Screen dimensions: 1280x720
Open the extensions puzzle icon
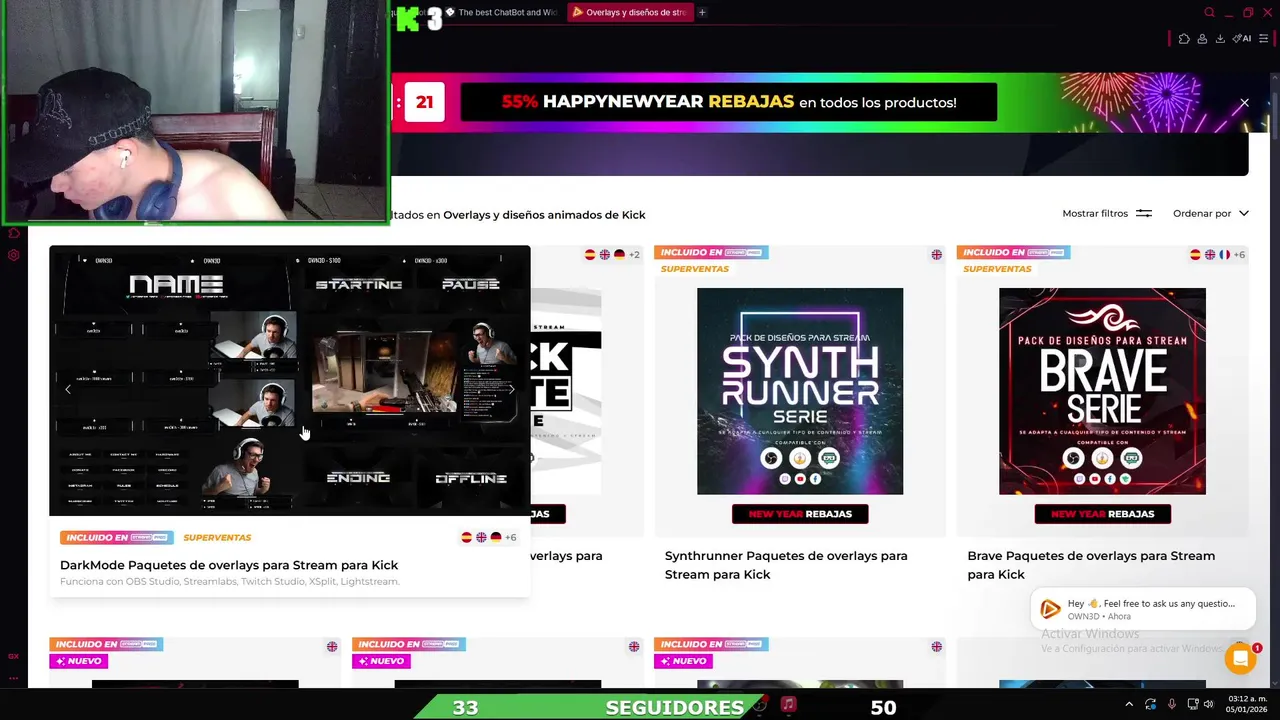click(1184, 39)
